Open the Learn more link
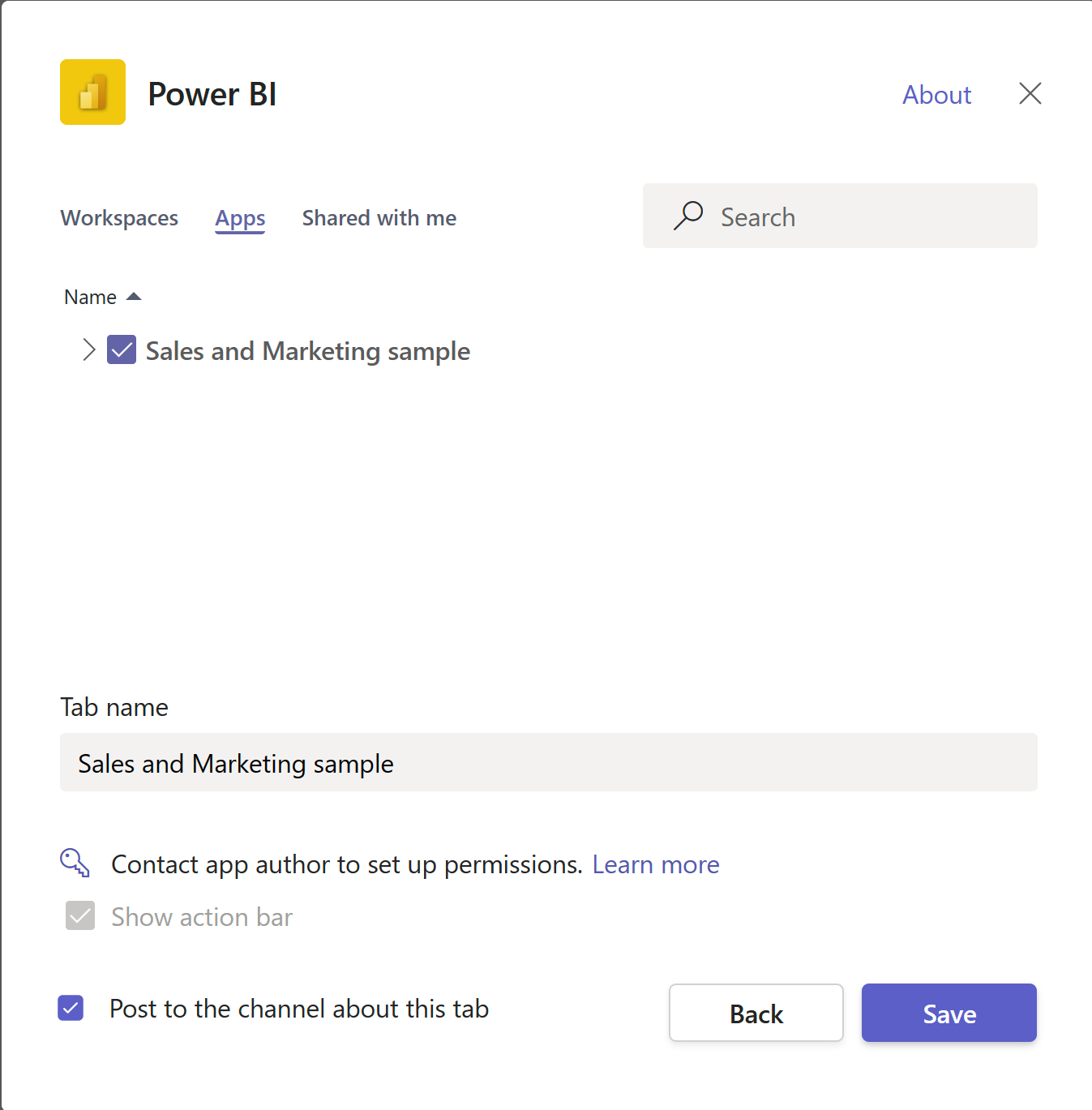1092x1110 pixels. pos(655,864)
